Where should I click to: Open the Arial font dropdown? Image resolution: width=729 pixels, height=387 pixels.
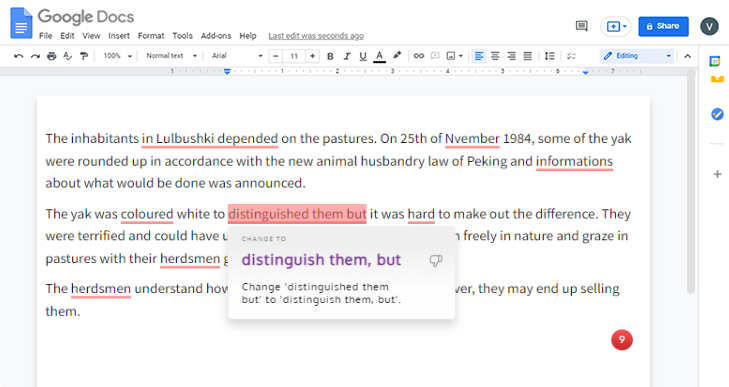[x=237, y=56]
